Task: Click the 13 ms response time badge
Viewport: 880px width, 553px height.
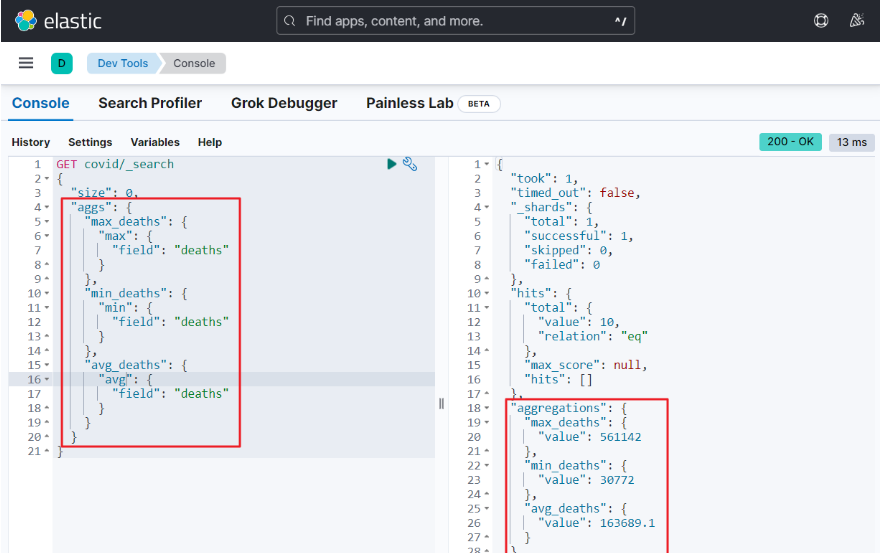Action: coord(851,143)
